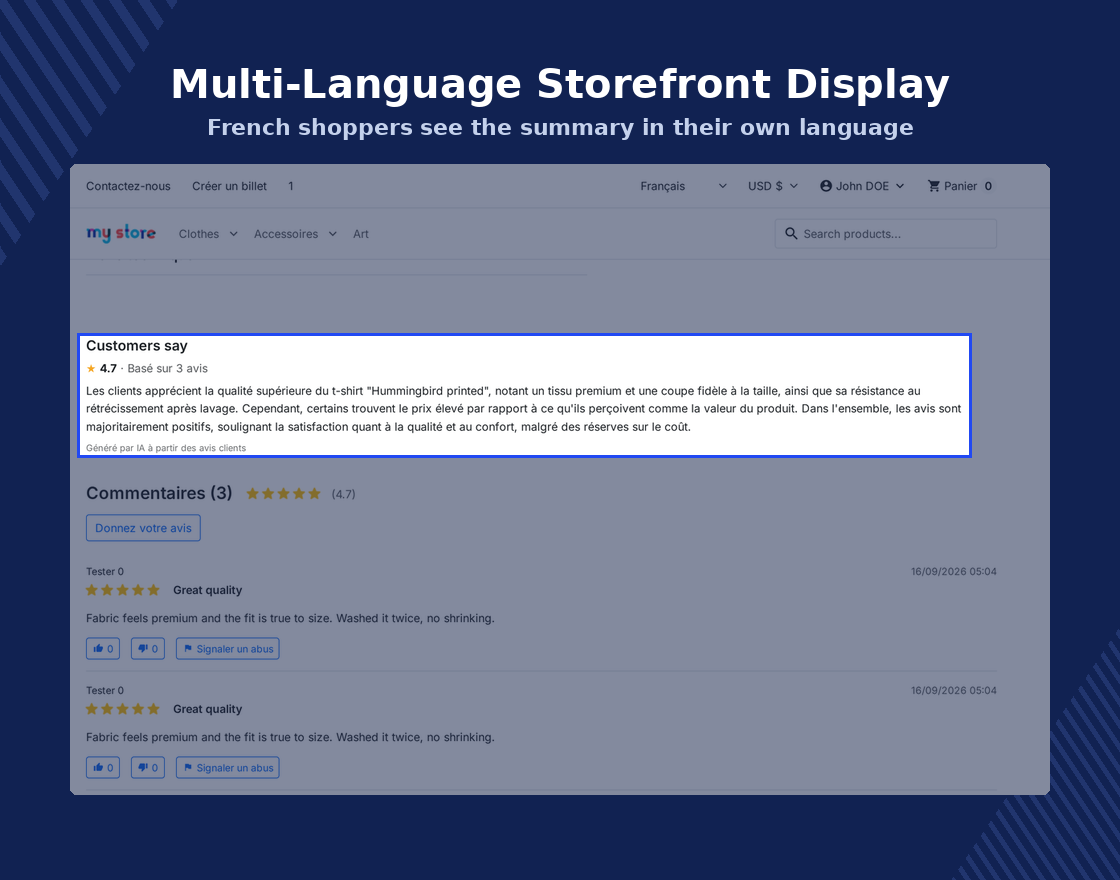Screen dimensions: 1120x880
Task: Click the search magnifier icon
Action: (791, 234)
